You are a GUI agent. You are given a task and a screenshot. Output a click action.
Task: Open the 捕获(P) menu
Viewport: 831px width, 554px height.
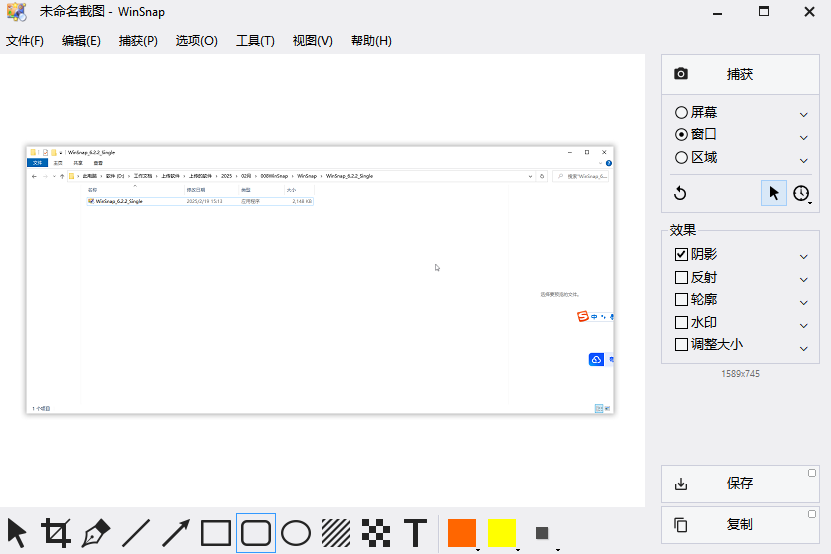click(x=138, y=41)
